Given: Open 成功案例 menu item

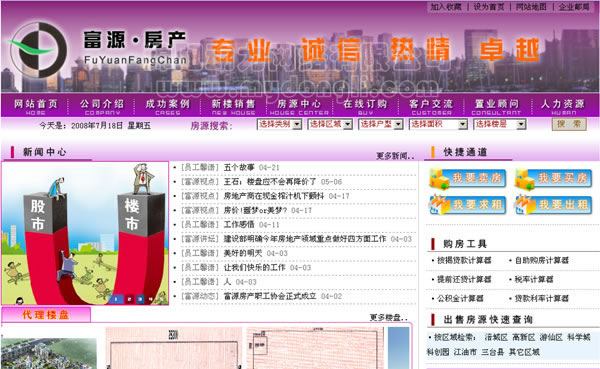Looking at the screenshot, I should coord(168,106).
